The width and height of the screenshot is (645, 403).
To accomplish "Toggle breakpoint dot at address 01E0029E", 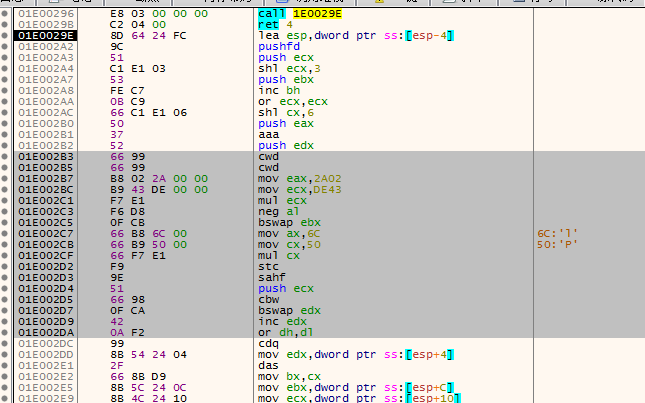I will (5, 36).
